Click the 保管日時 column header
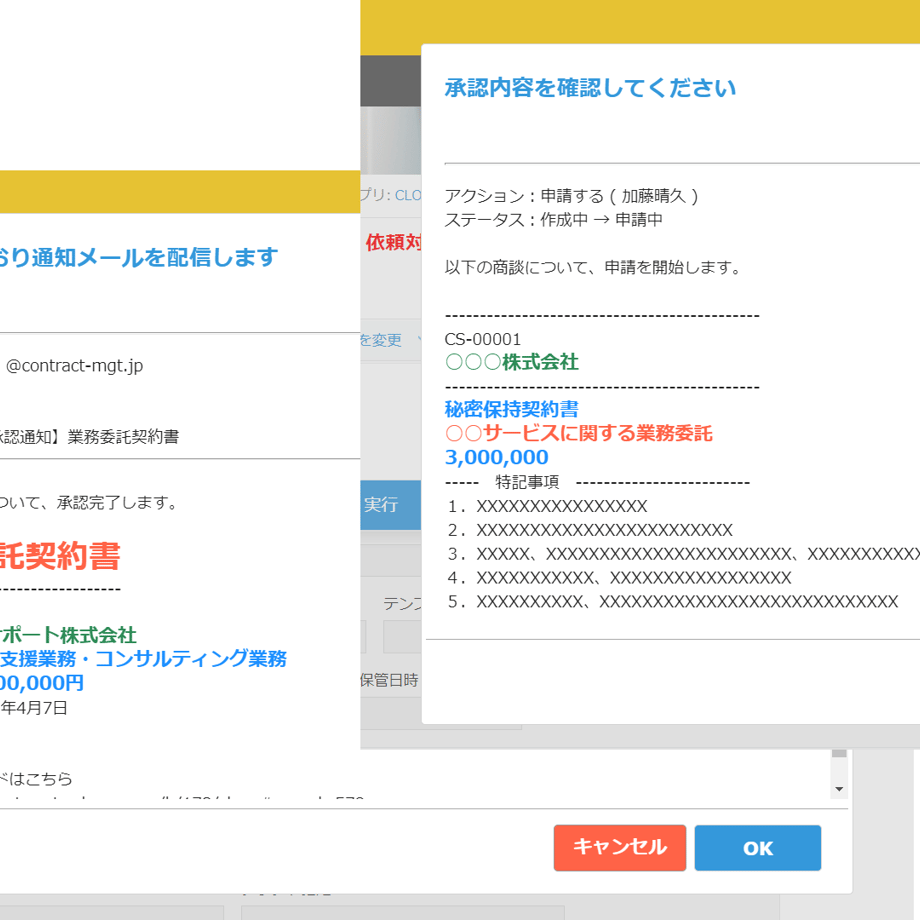This screenshot has width=920, height=920. point(389,680)
